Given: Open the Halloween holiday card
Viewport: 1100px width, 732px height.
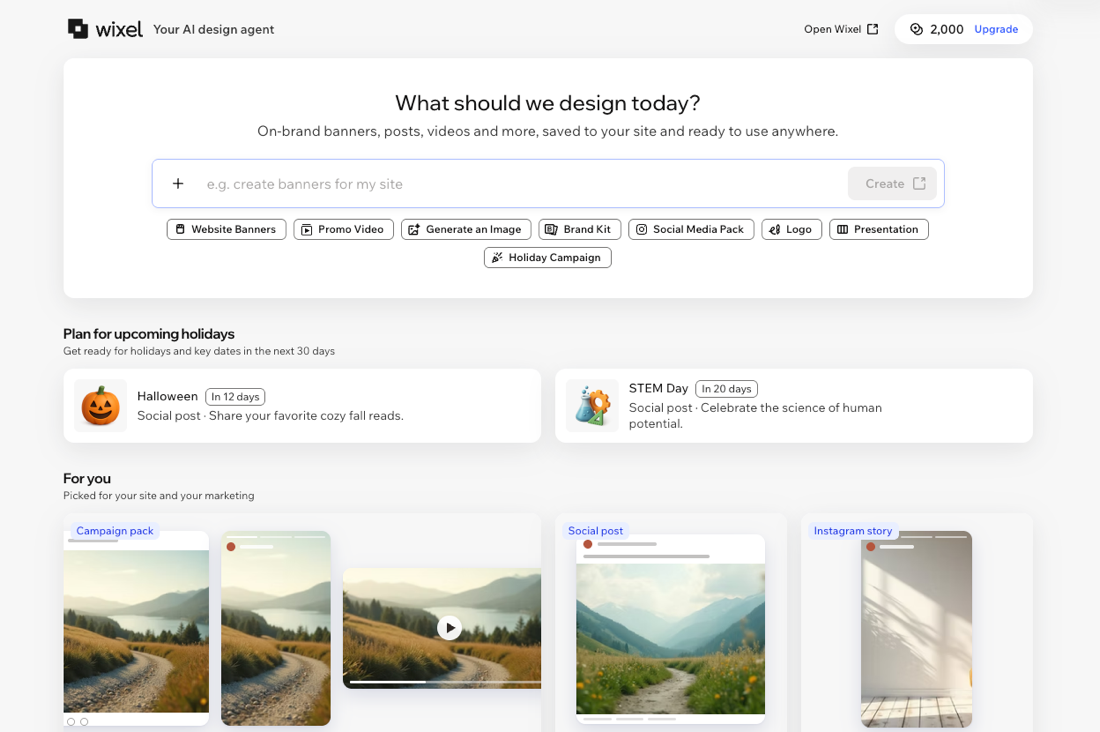Looking at the screenshot, I should [302, 406].
